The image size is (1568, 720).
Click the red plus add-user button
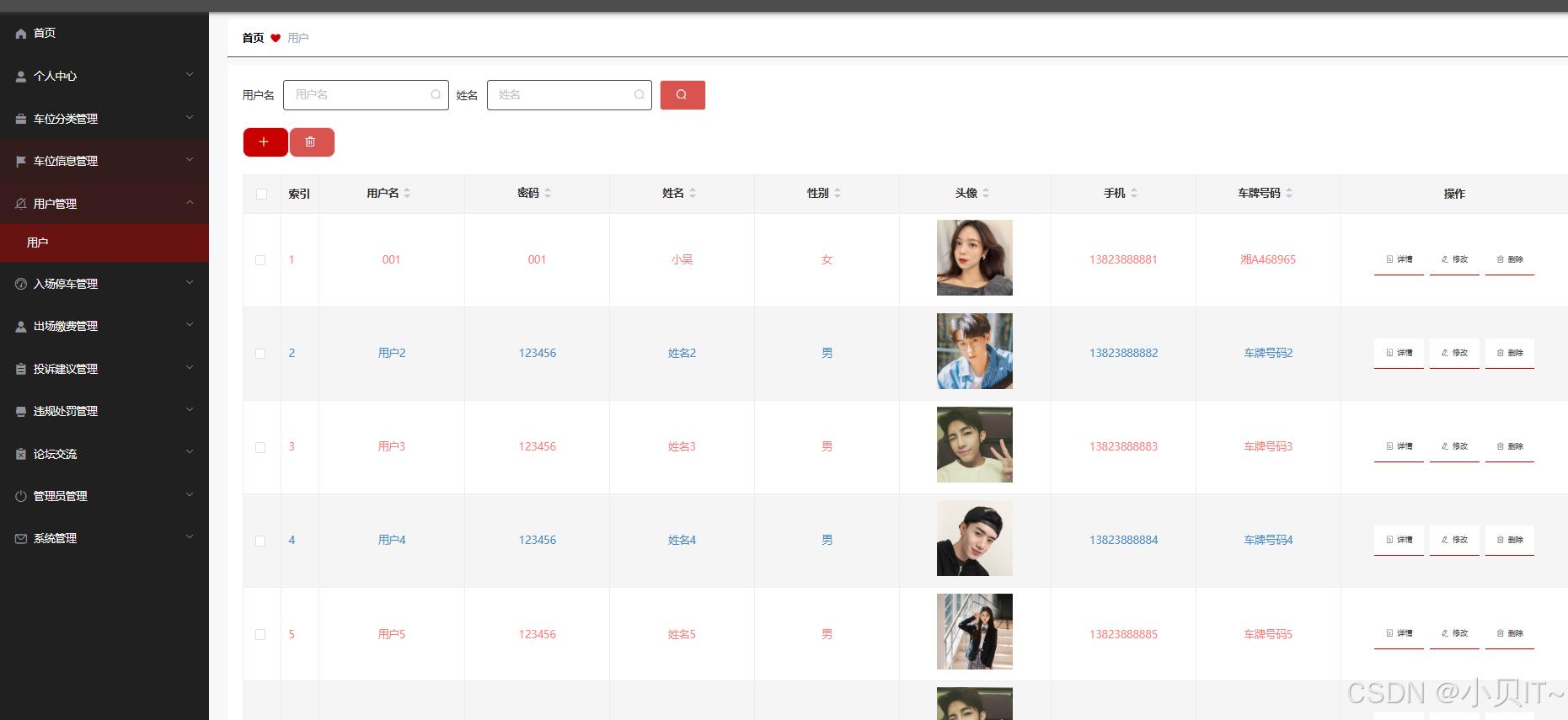pos(265,142)
